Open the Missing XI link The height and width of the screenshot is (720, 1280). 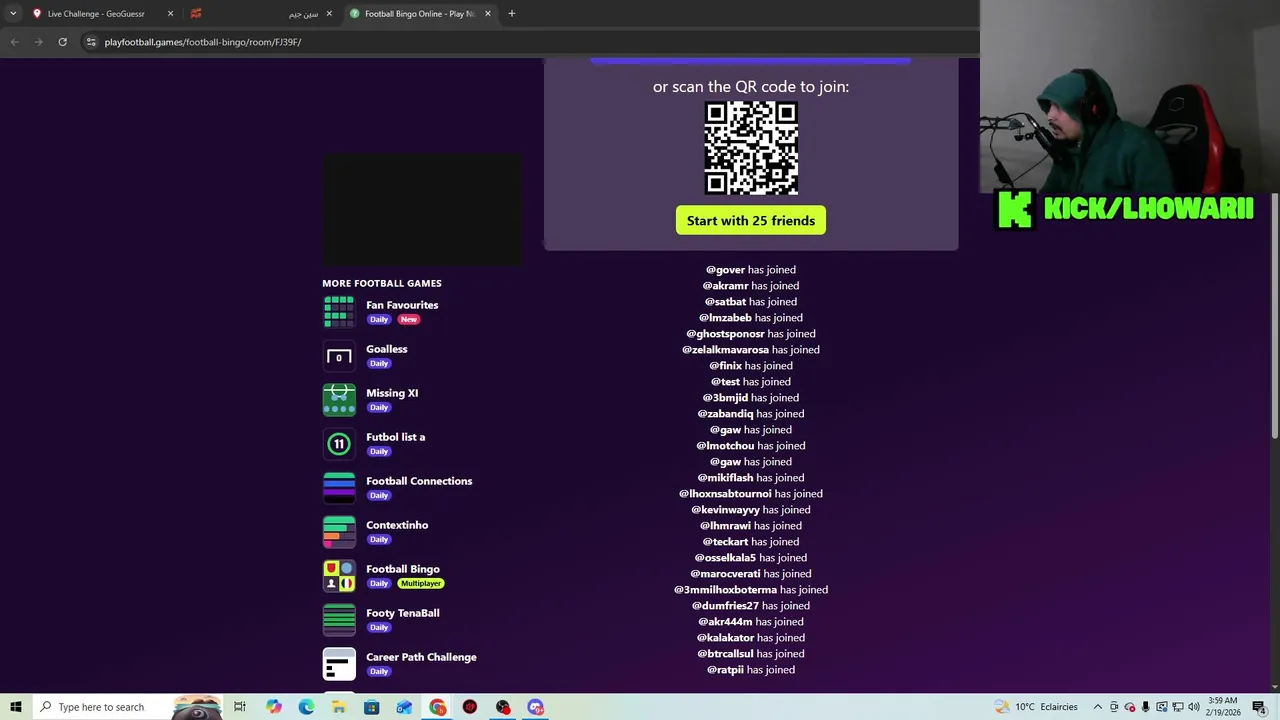click(392, 393)
